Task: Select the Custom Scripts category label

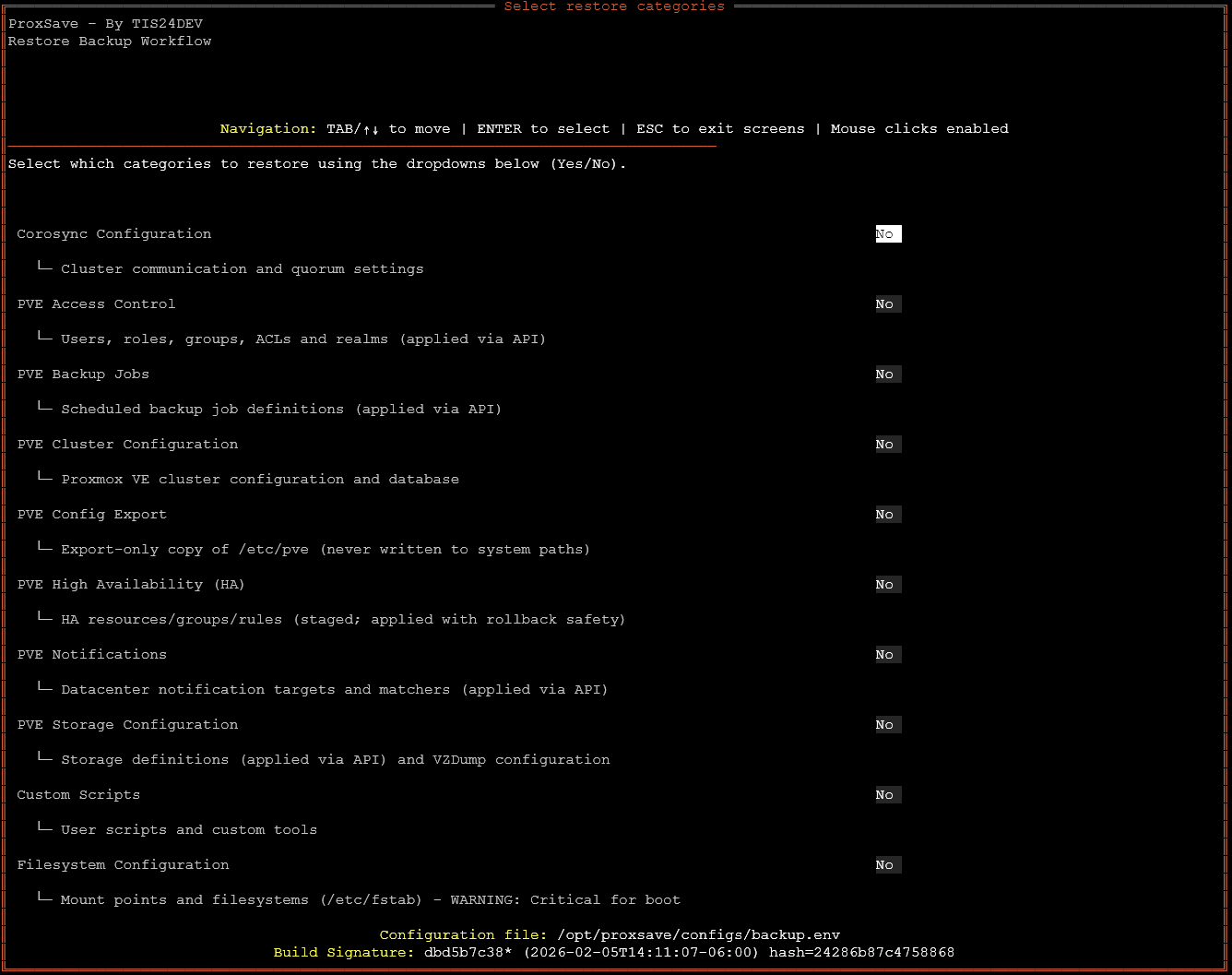Action: pyautogui.click(x=78, y=794)
